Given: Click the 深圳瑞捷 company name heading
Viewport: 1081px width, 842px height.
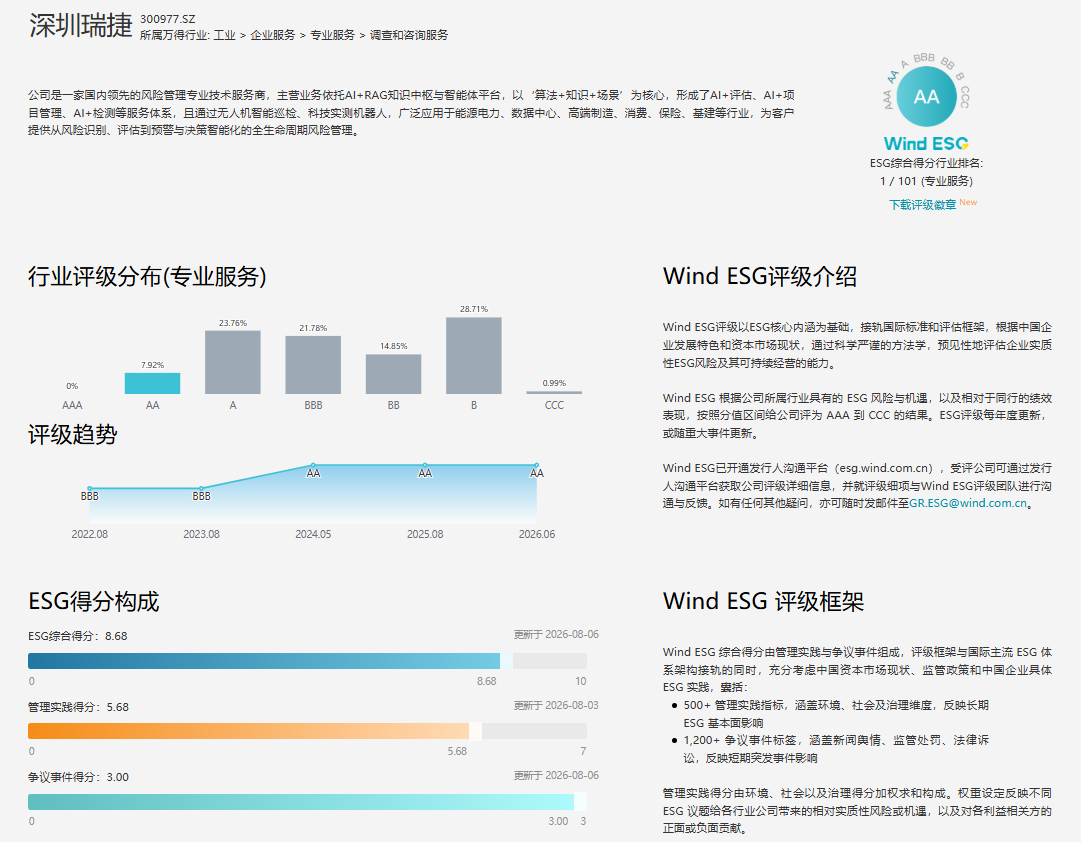Looking at the screenshot, I should click(x=81, y=26).
